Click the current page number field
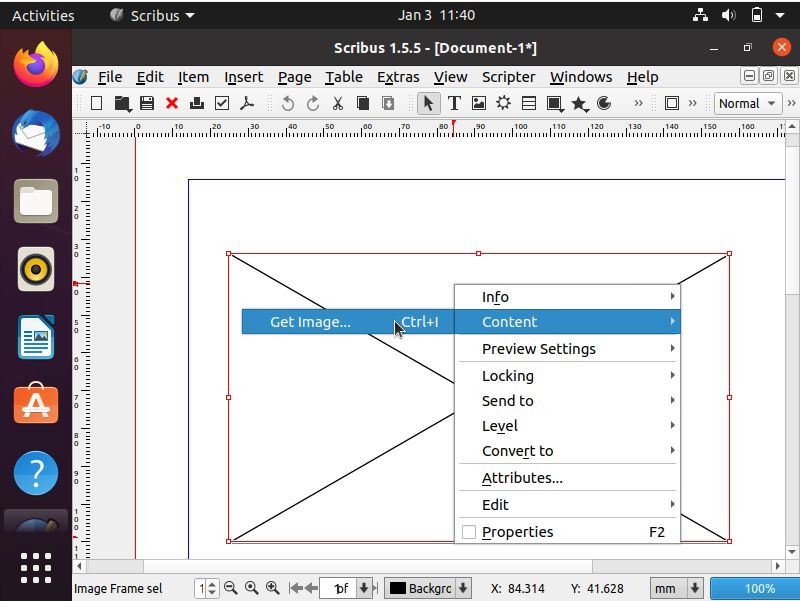The height and width of the screenshot is (601, 800). point(202,588)
